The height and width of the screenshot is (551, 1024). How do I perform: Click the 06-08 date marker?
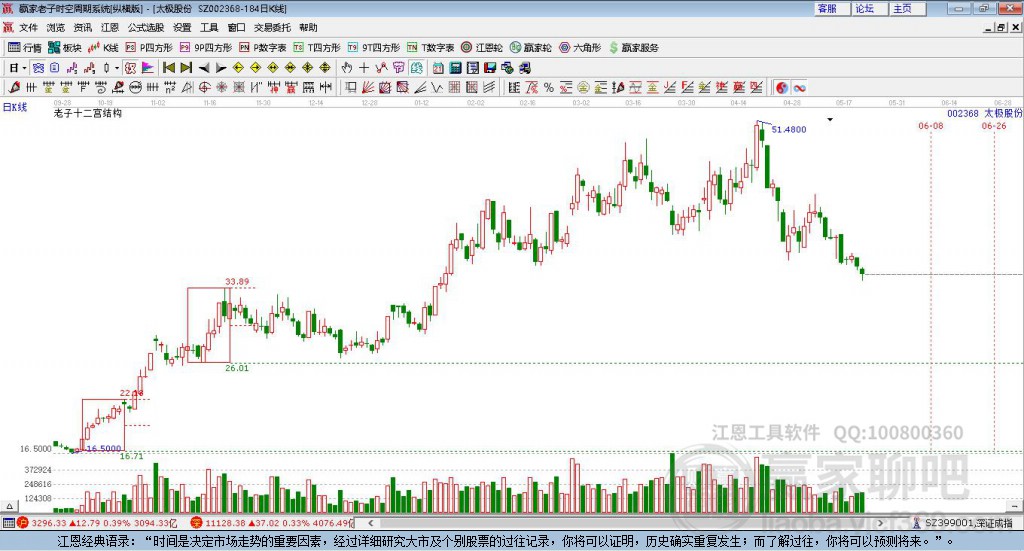click(x=931, y=125)
